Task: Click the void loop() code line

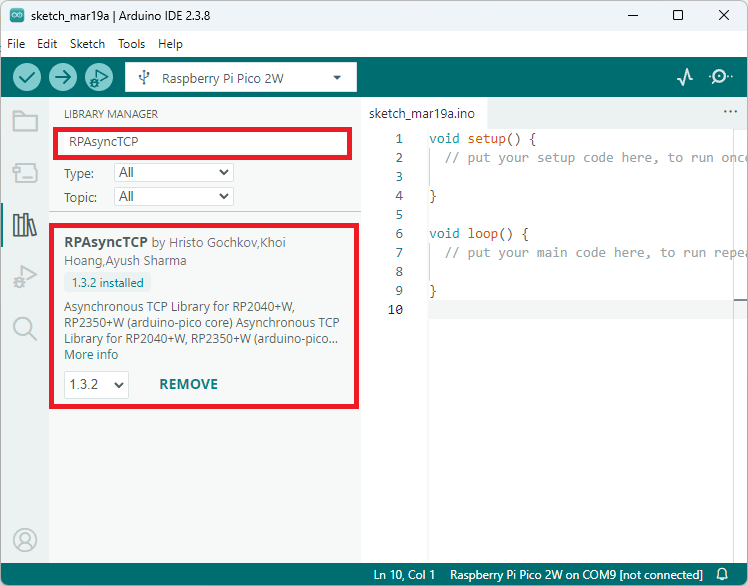Action: point(478,234)
